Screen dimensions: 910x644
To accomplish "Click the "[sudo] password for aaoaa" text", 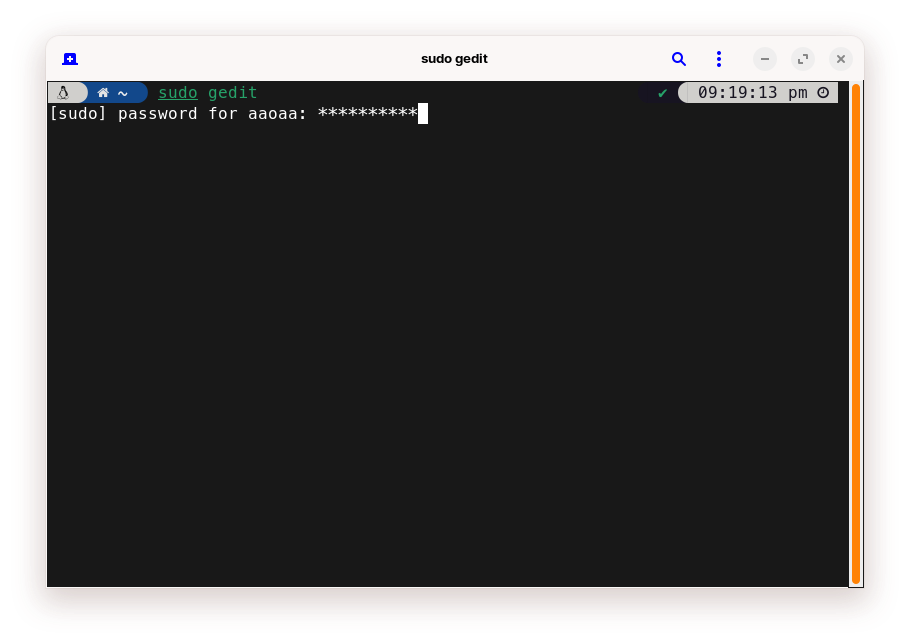I will tap(178, 114).
